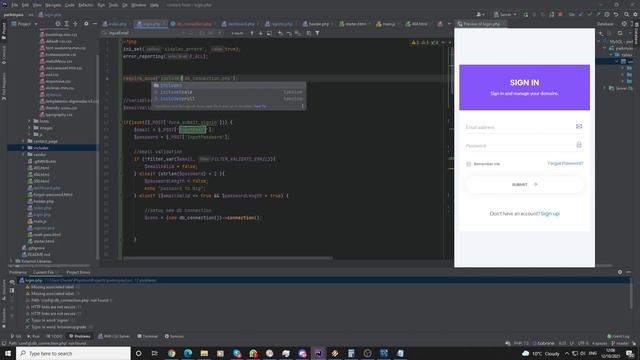640x360 pixels.
Task: Toggle the Remember me checkbox
Action: (469, 164)
